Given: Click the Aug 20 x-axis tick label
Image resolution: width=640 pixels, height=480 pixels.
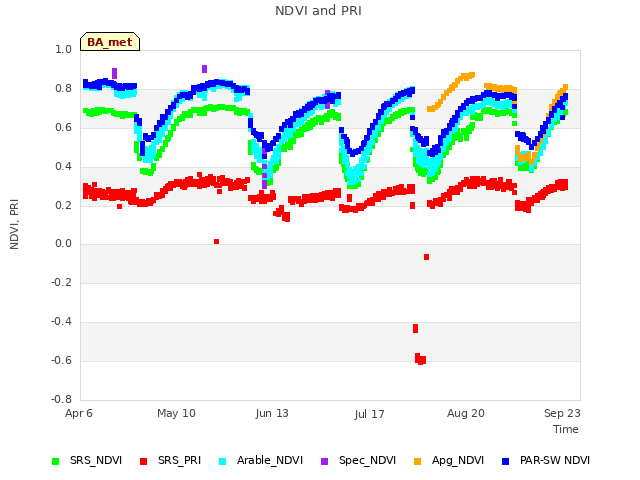Looking at the screenshot, I should pos(466,413).
